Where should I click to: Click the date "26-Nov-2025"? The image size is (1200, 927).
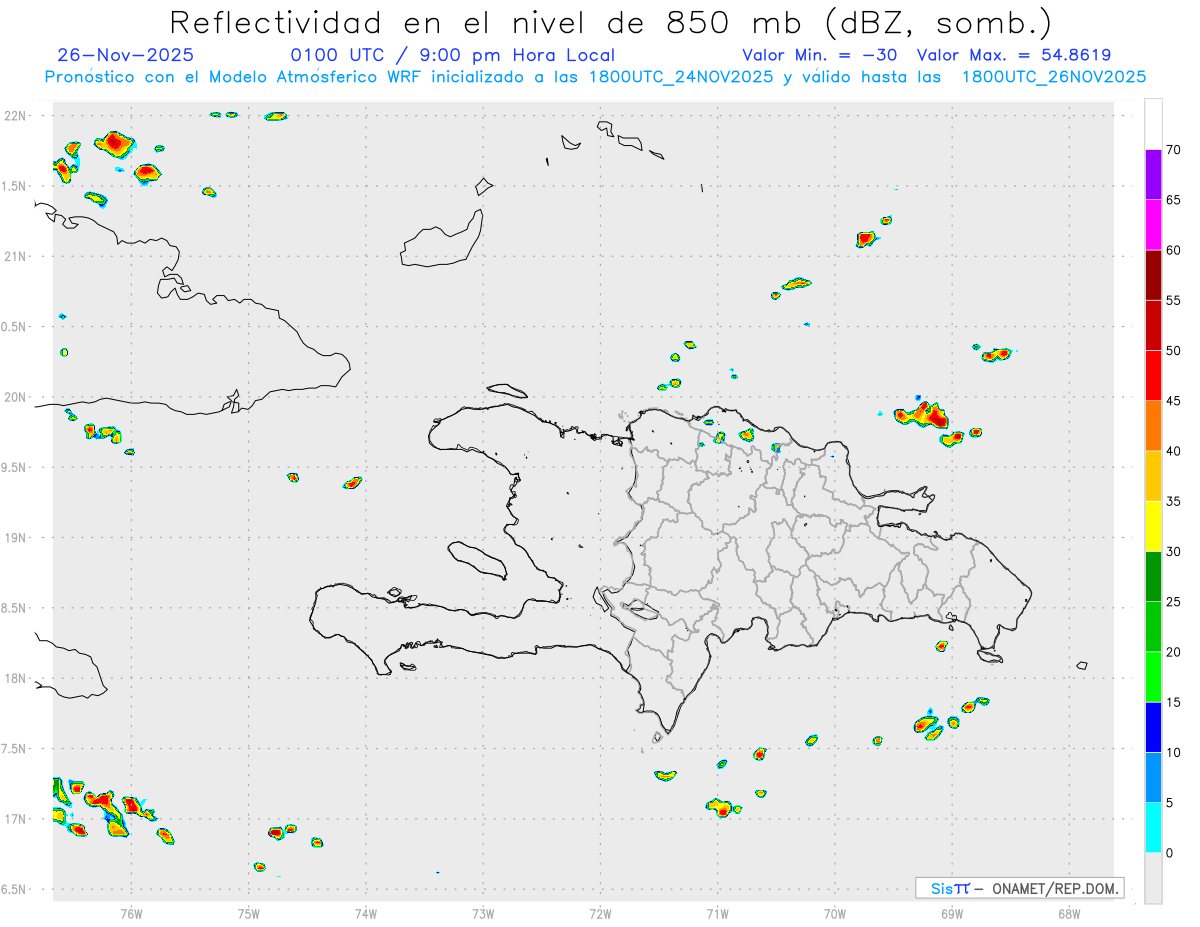click(x=126, y=55)
